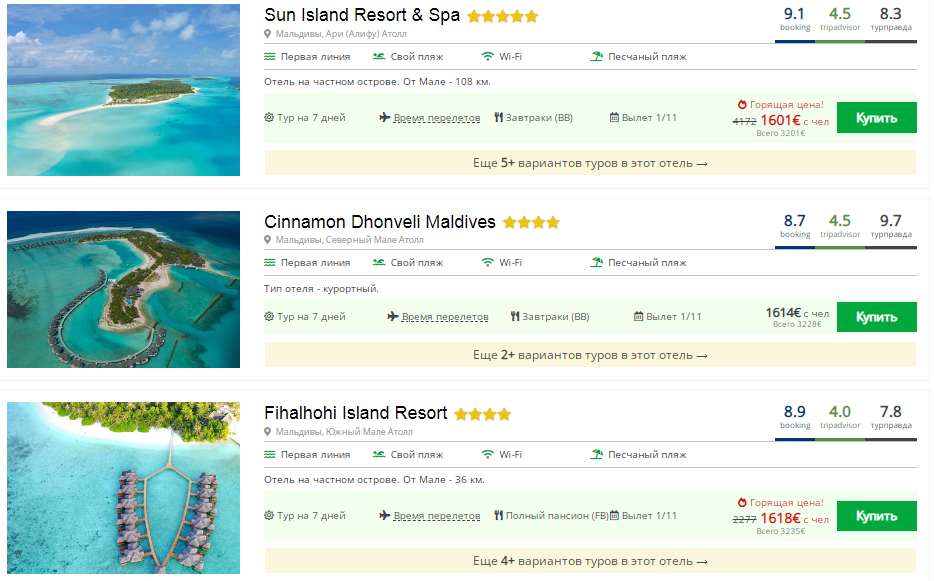Buy the Cinnamon Dhonveli Maldives tour
Screen dimensions: 934x581
[876, 317]
